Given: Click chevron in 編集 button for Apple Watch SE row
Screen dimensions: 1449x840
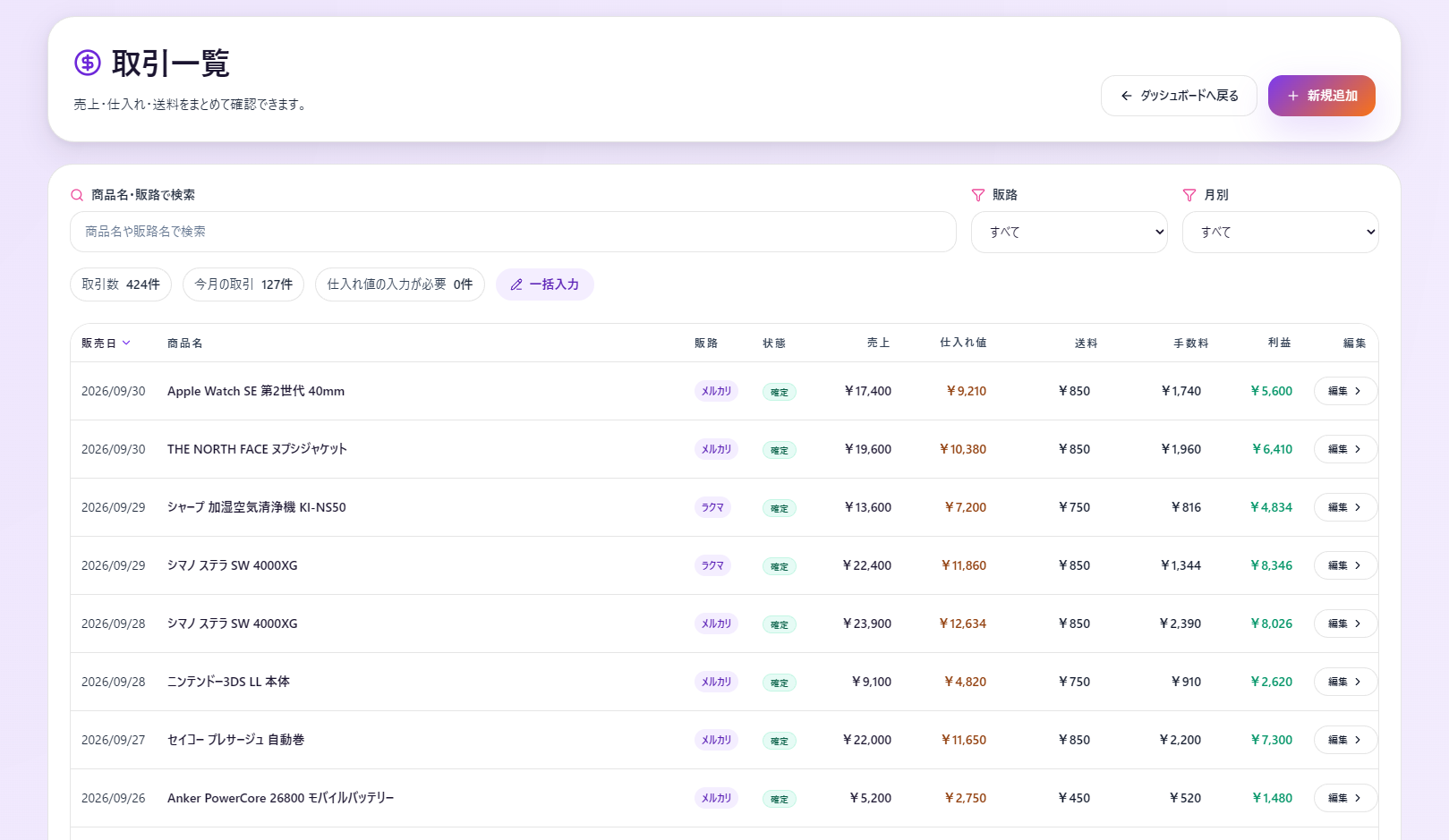Looking at the screenshot, I should 1358,391.
